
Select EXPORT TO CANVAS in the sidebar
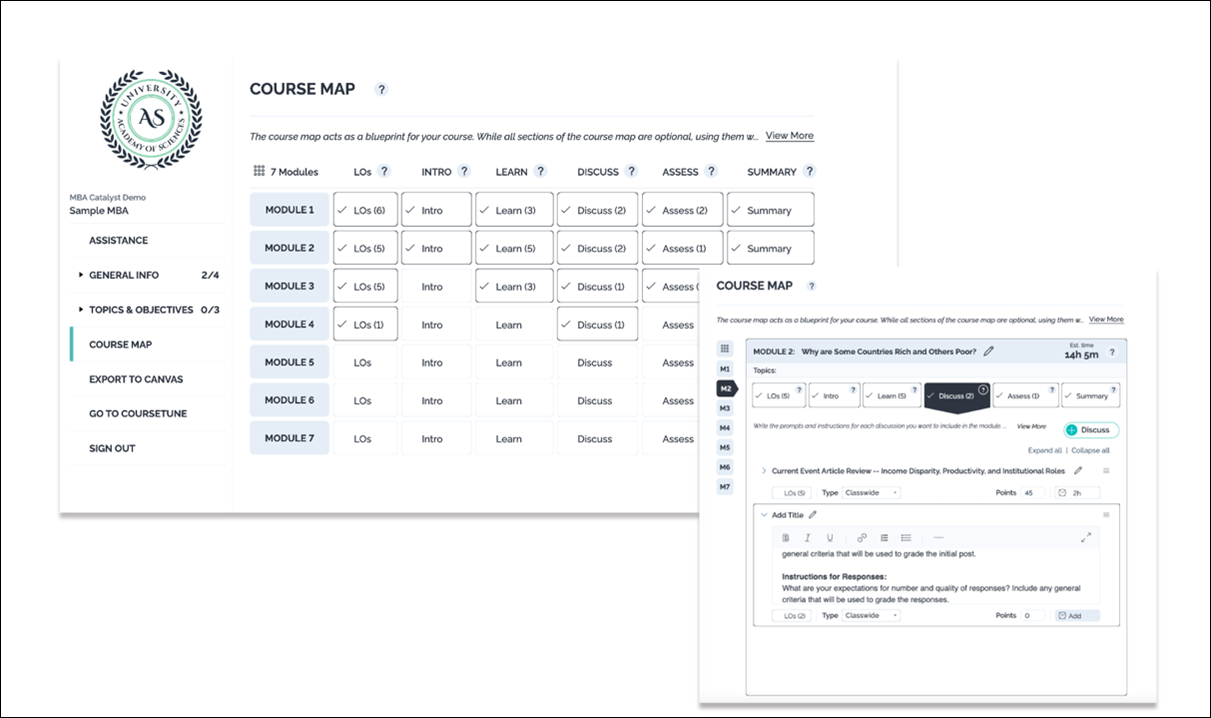pos(136,379)
